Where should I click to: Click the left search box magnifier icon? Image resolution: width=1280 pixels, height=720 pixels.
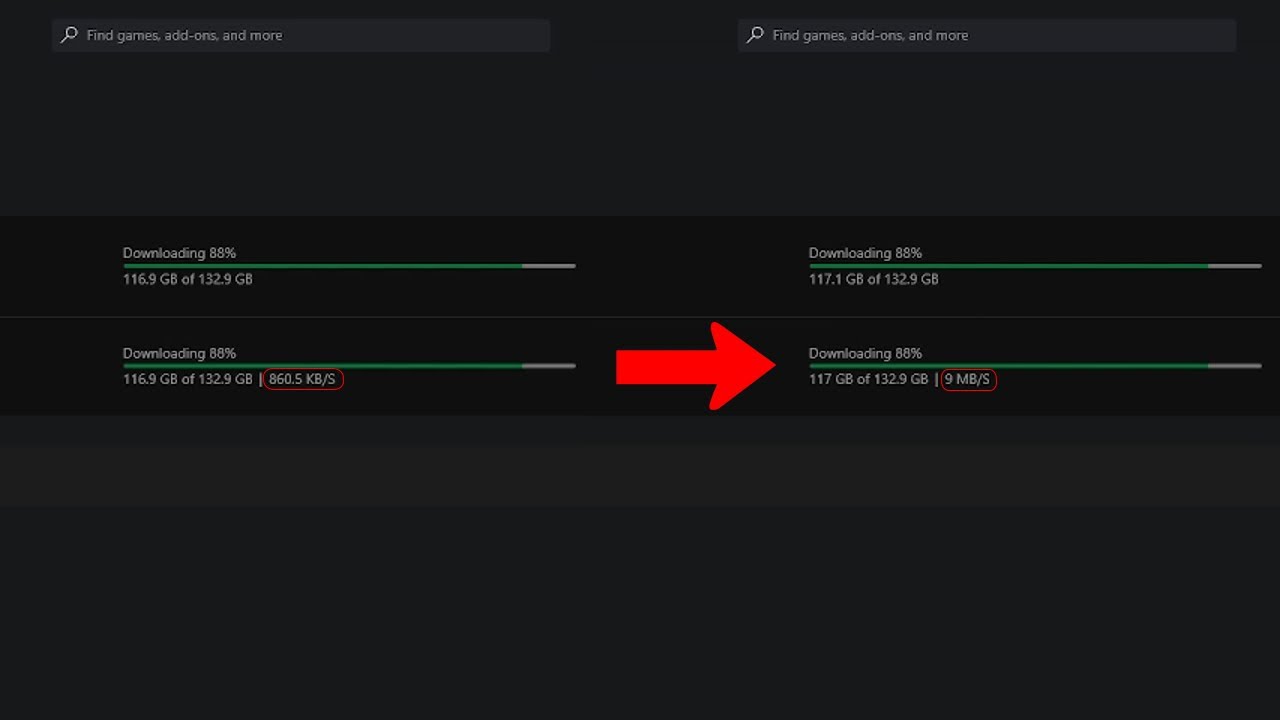(x=69, y=35)
